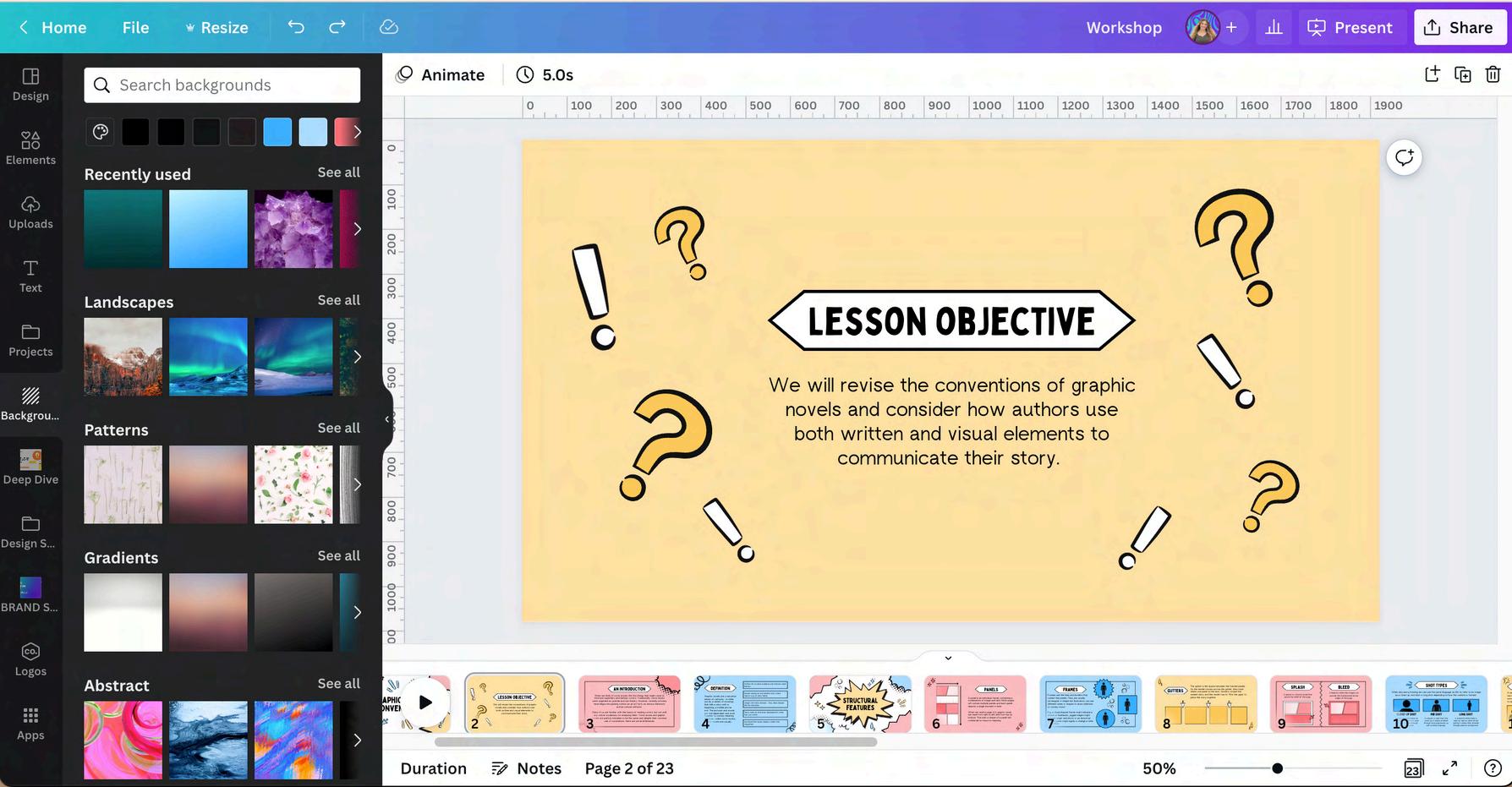
Task: Click the Search backgrounds field
Action: [x=222, y=85]
